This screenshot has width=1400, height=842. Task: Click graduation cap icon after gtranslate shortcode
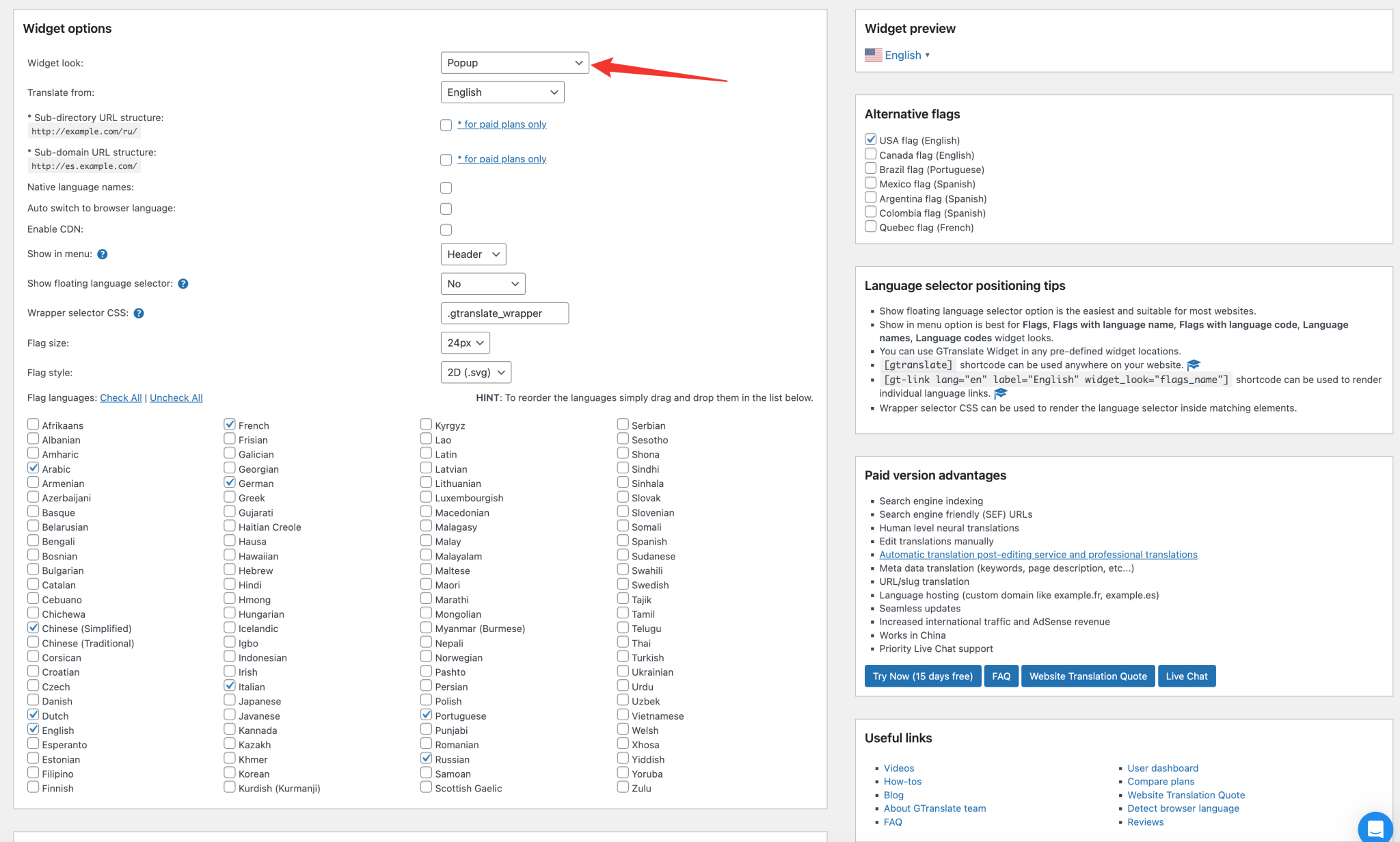click(1194, 365)
